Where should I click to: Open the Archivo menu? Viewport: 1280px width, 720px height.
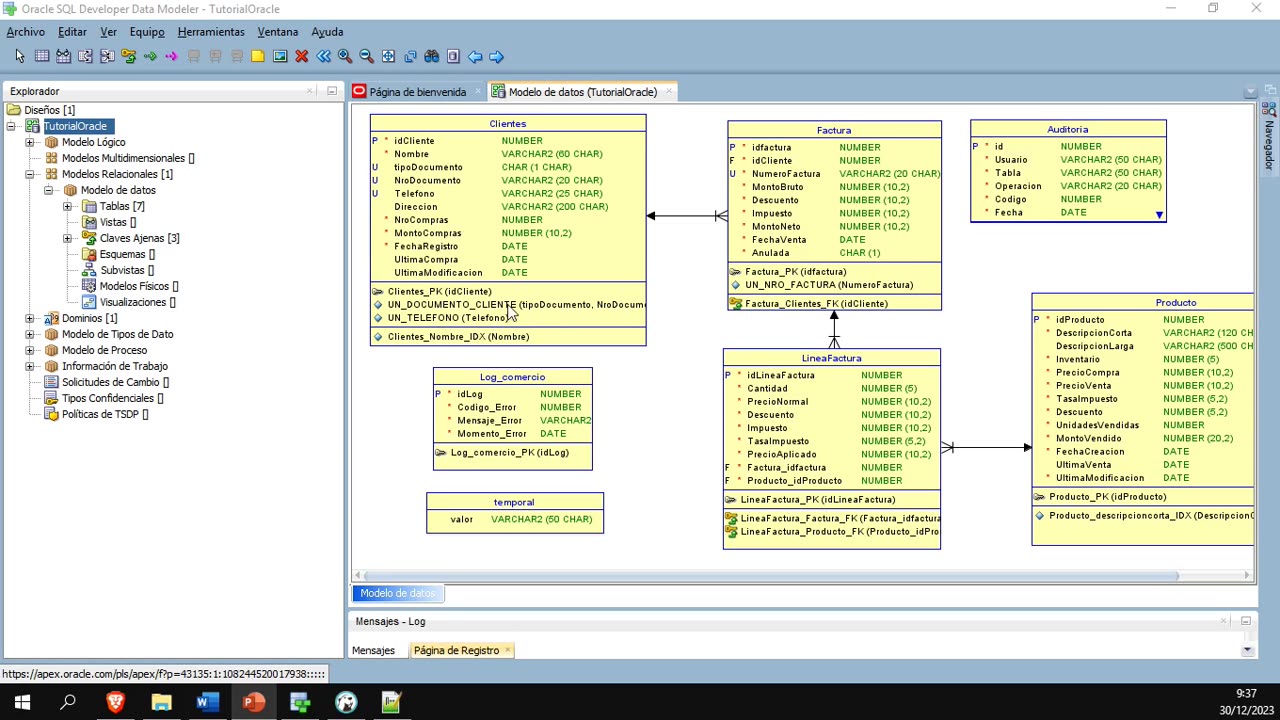[x=25, y=32]
